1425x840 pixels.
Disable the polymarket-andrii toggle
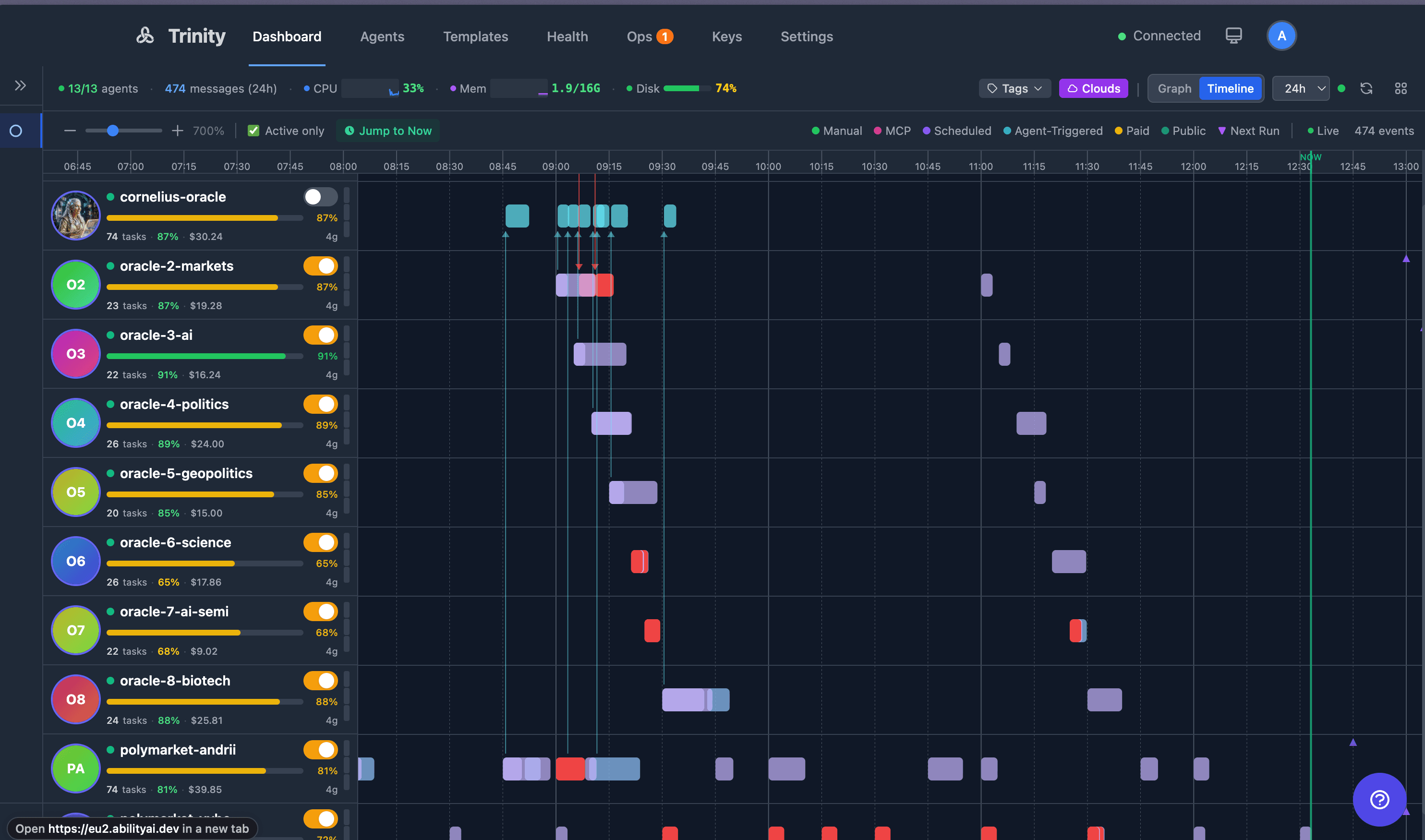point(320,749)
